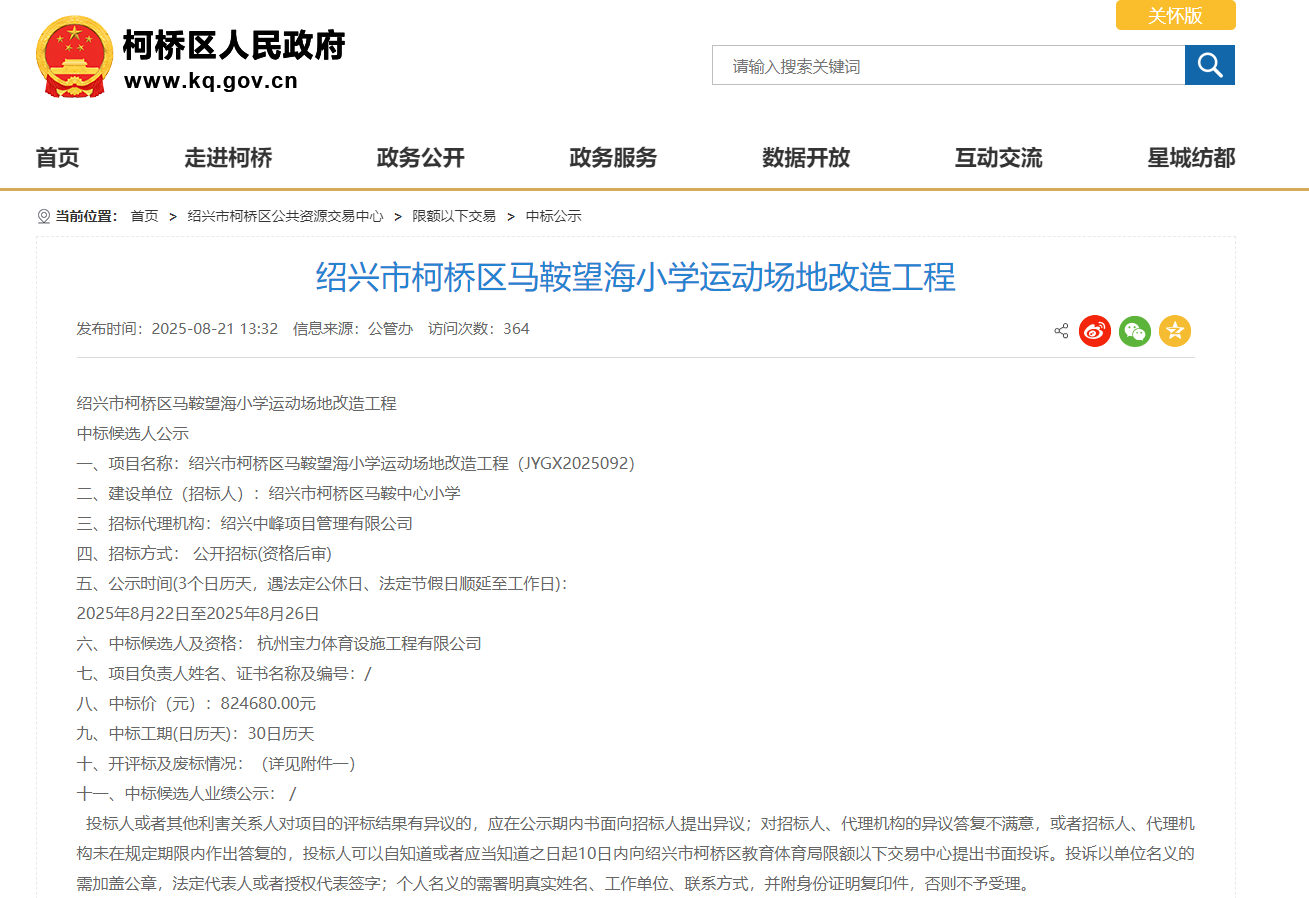Click 中标公示 breadcrumb link

tap(553, 216)
